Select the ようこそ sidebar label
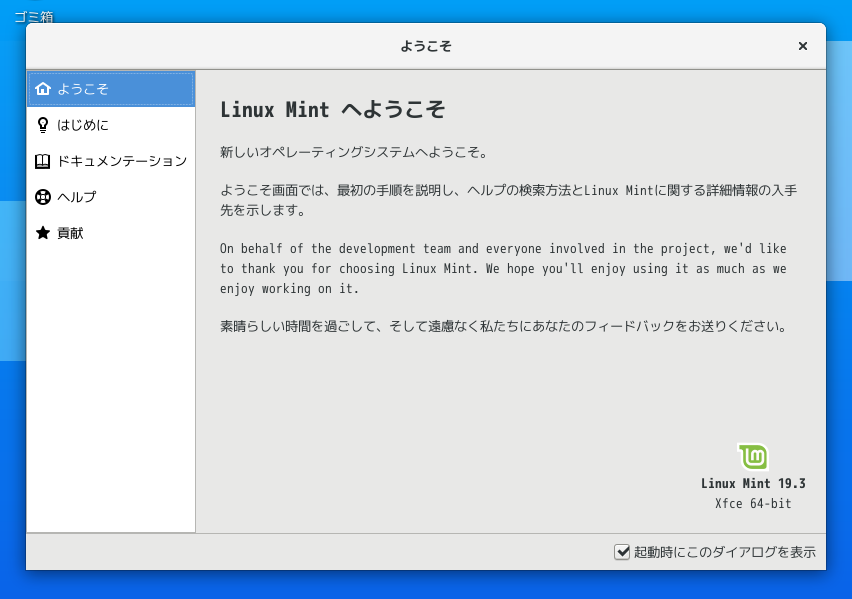852x599 pixels. pyautogui.click(x=83, y=89)
